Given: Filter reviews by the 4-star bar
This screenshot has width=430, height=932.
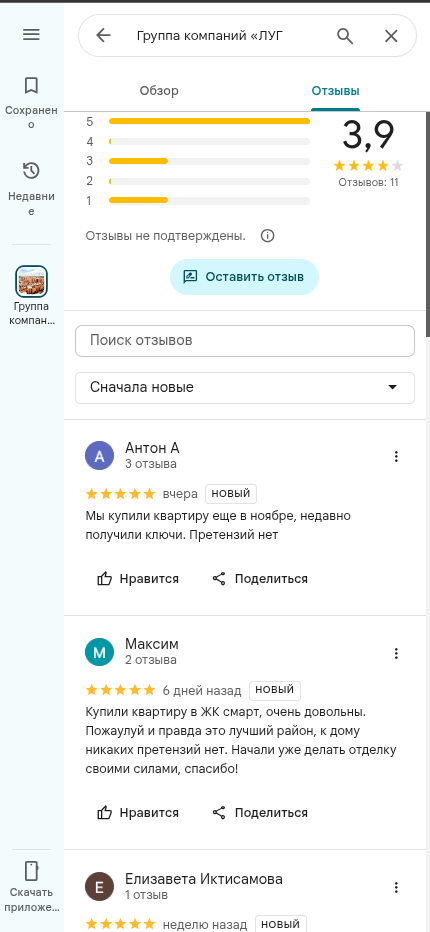Looking at the screenshot, I should 209,141.
